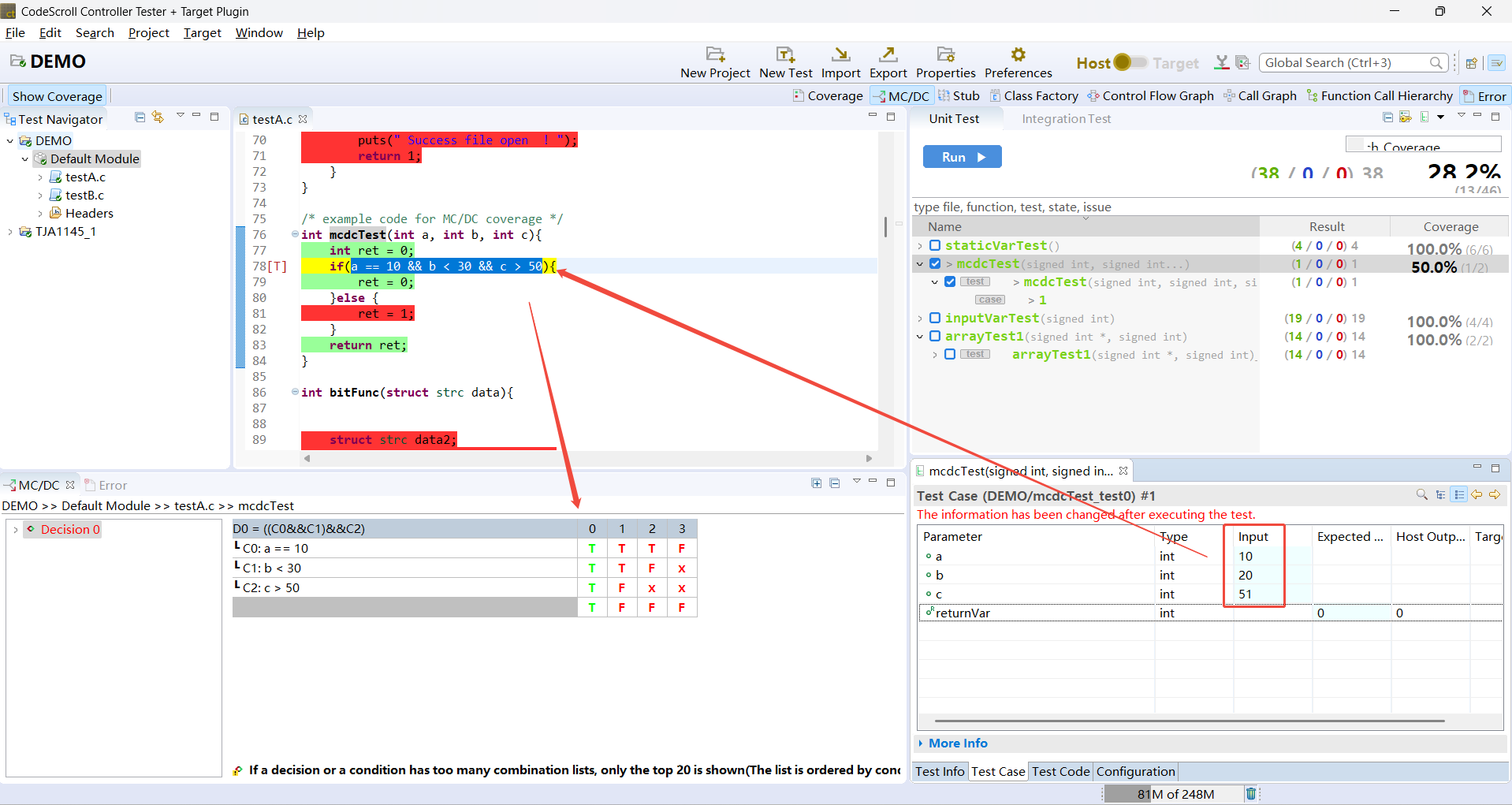The height and width of the screenshot is (805, 1512).
Task: Click previous yellow arrow in Test Case editor
Action: click(1477, 494)
